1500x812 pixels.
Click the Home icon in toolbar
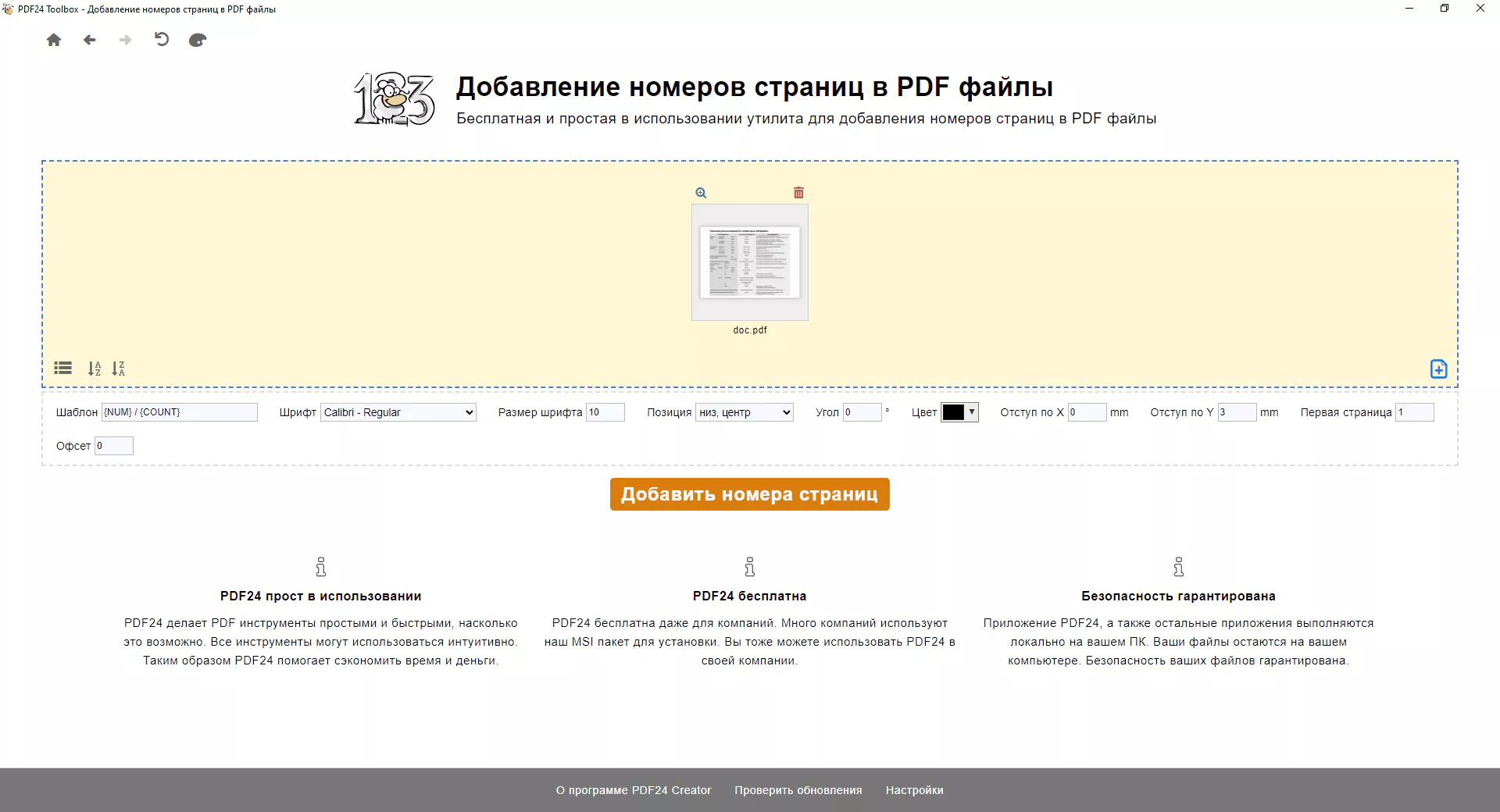(x=53, y=40)
